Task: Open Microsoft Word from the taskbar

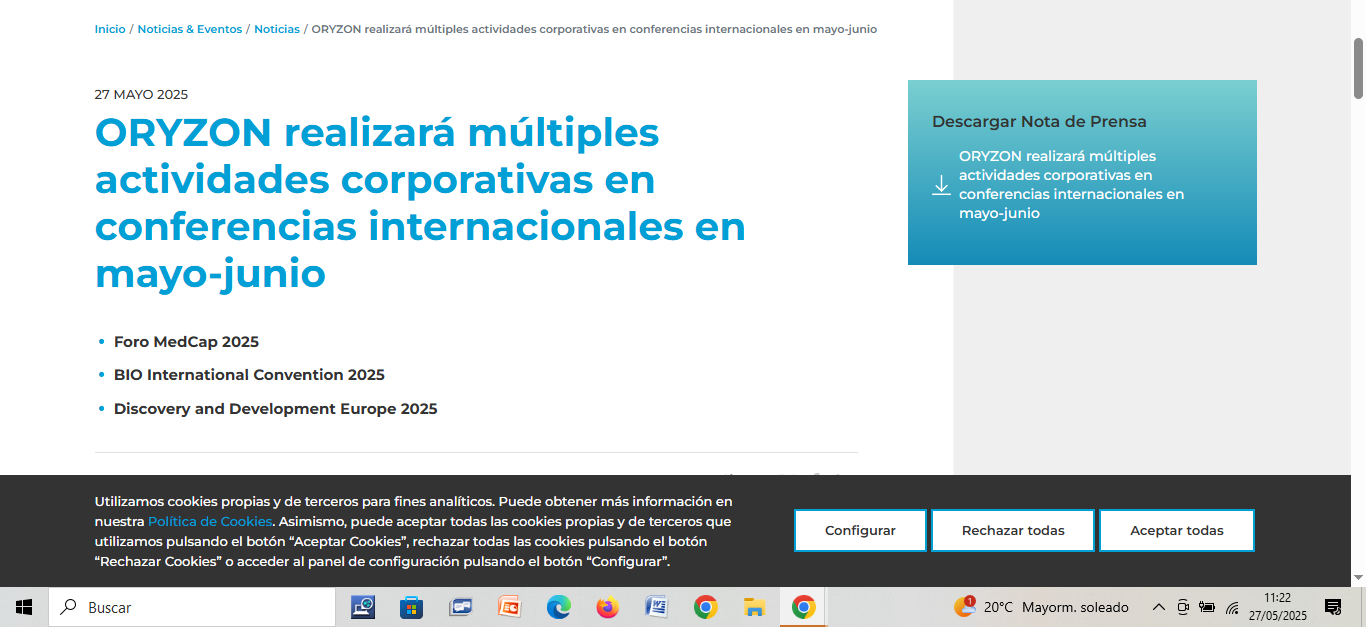Action: click(x=657, y=607)
